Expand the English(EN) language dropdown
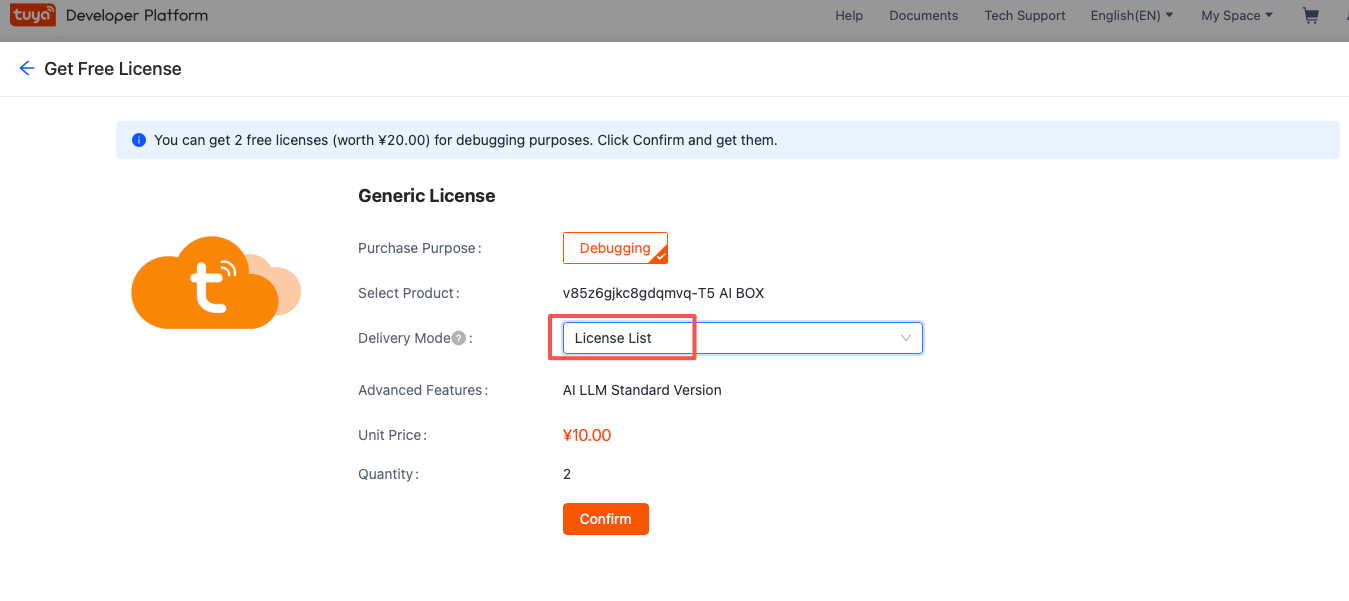This screenshot has height=601, width=1349. [1131, 15]
